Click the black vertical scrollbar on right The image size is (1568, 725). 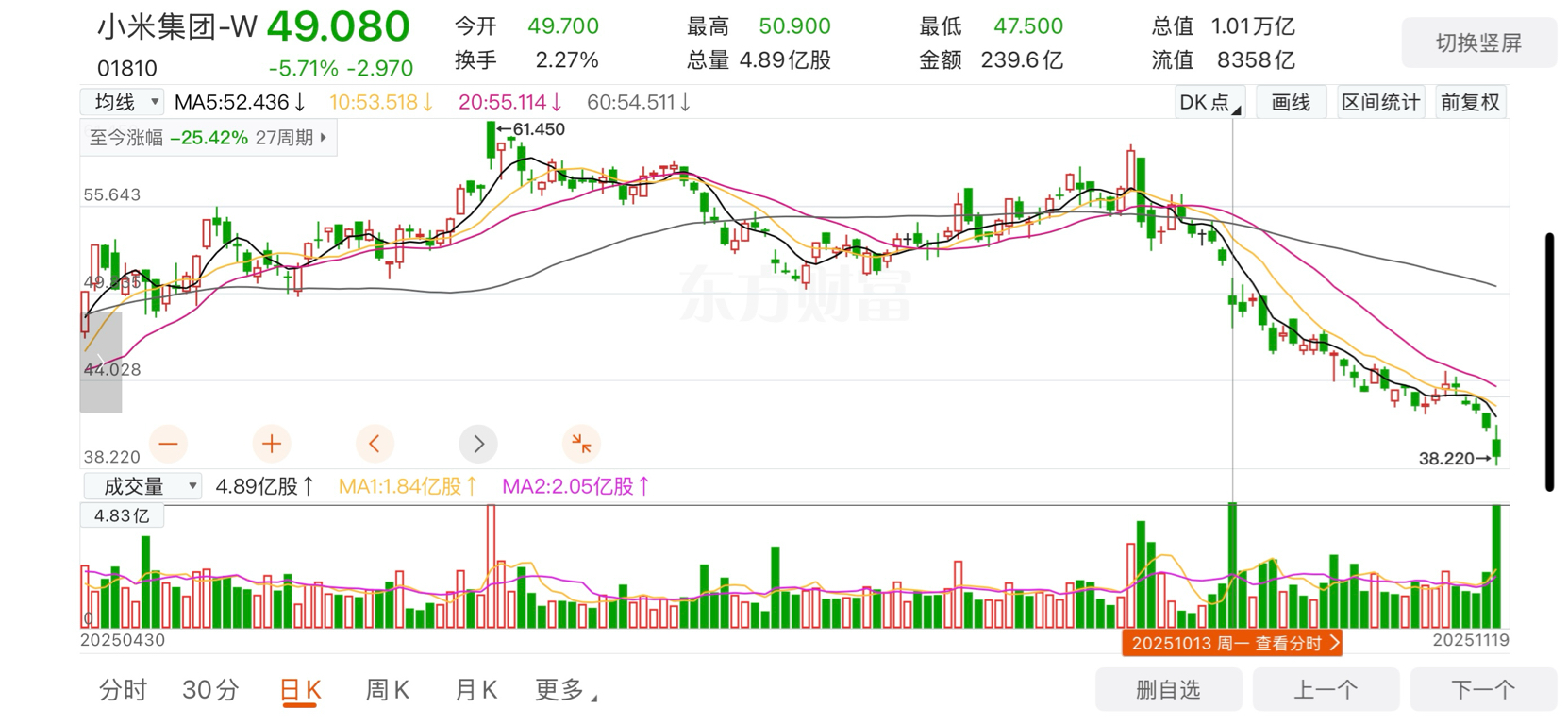coord(1549,362)
